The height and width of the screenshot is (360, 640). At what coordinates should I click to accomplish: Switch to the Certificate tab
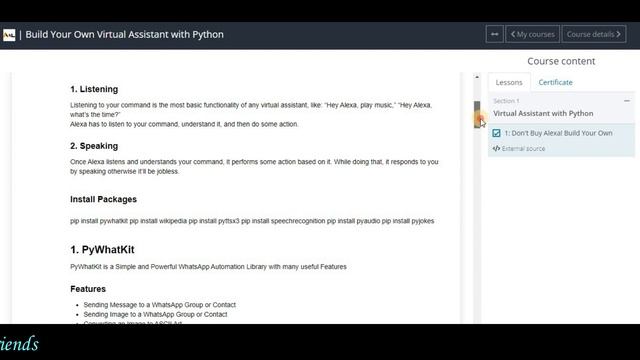coord(555,82)
